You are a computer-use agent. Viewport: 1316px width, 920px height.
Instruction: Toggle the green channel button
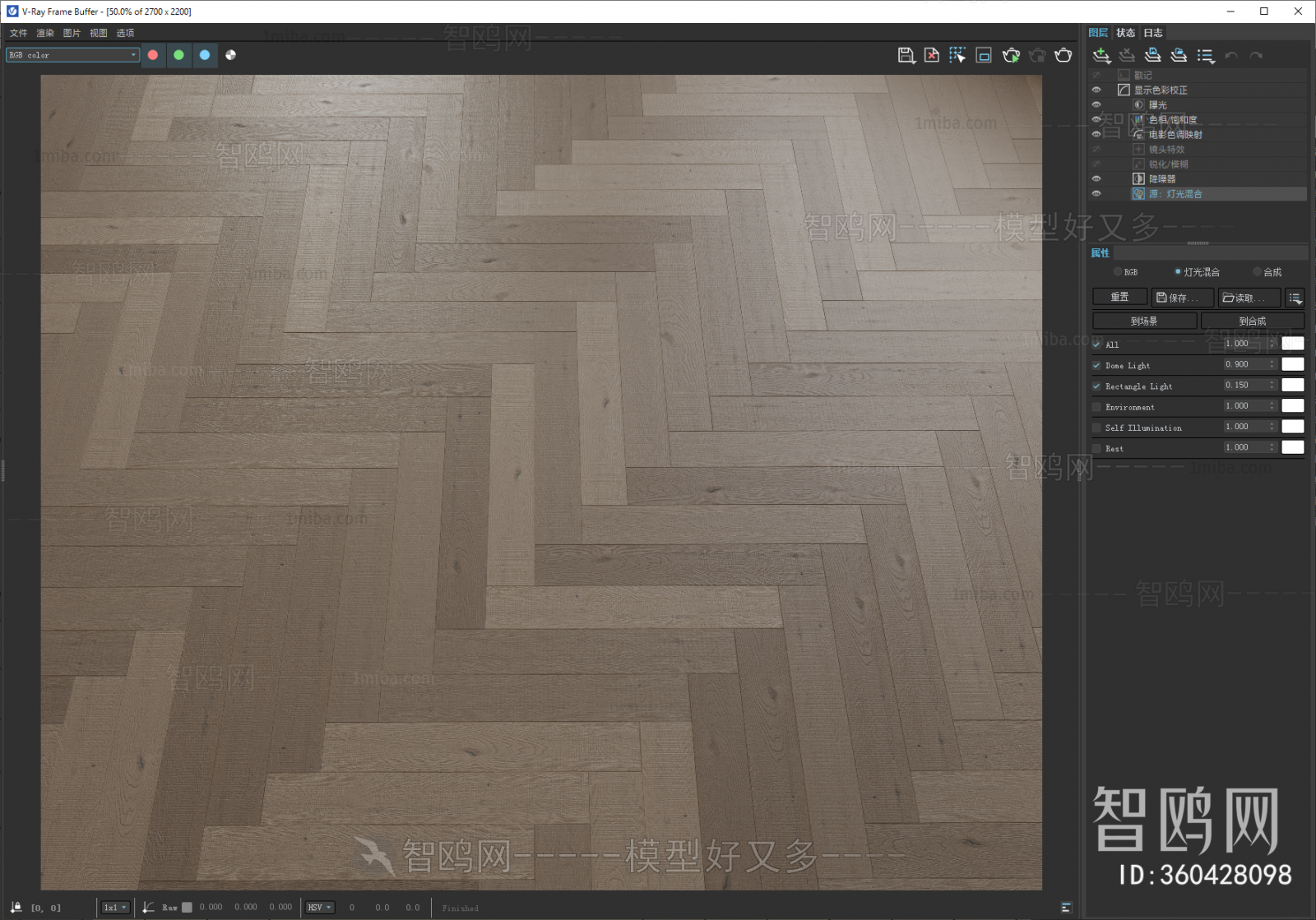pos(178,55)
